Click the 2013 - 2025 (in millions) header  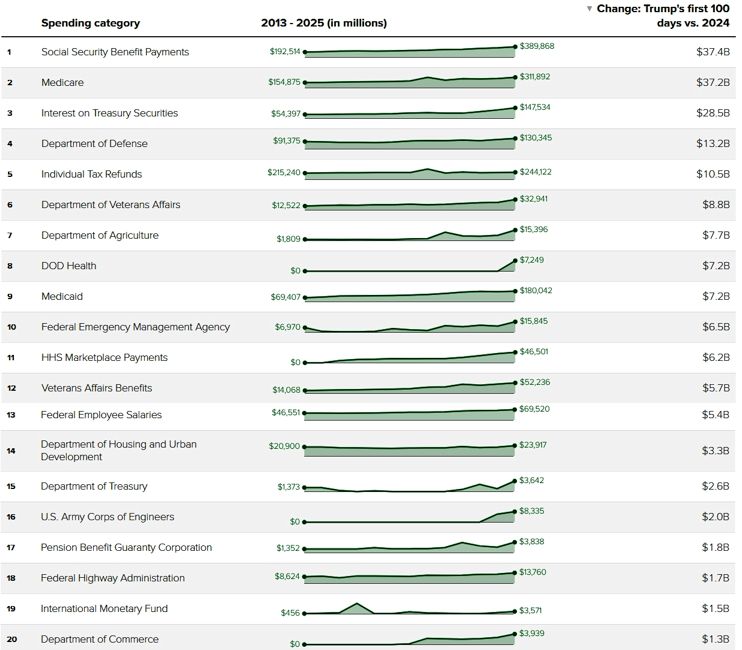point(322,23)
